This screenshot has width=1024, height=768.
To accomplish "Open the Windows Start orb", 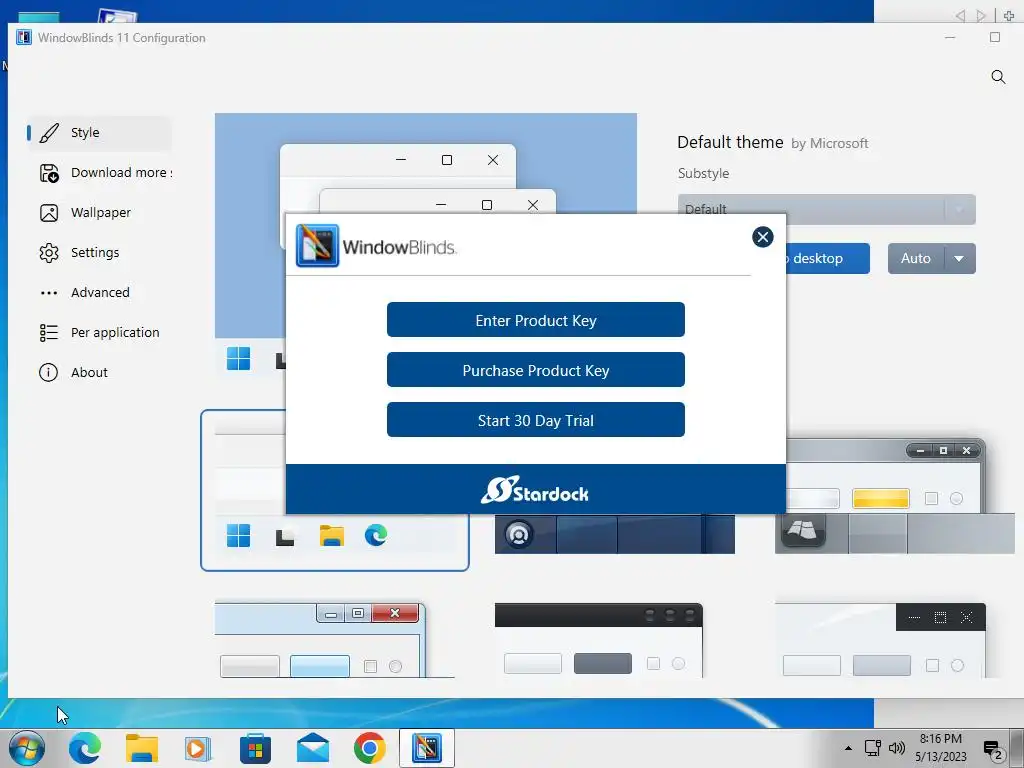I will click(x=27, y=748).
